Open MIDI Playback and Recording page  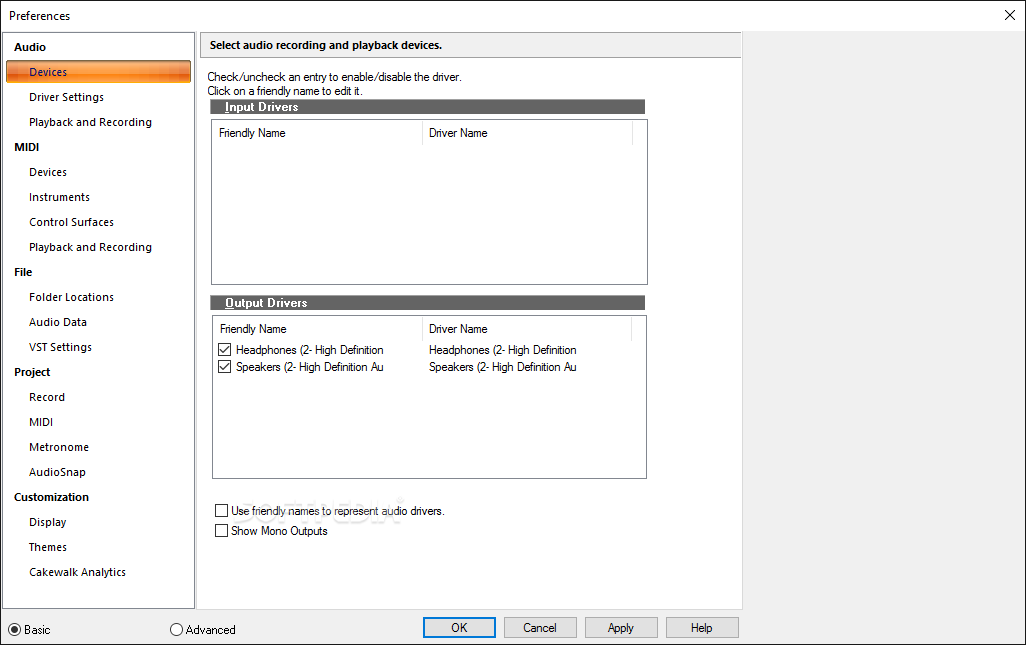point(90,247)
